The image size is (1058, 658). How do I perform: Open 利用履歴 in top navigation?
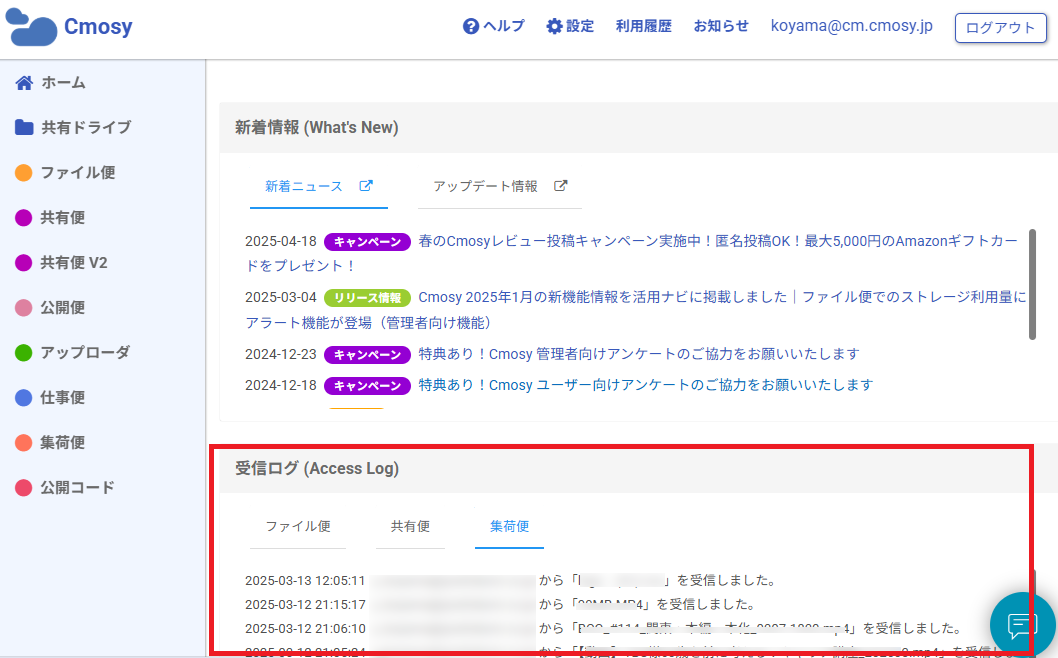(x=643, y=27)
